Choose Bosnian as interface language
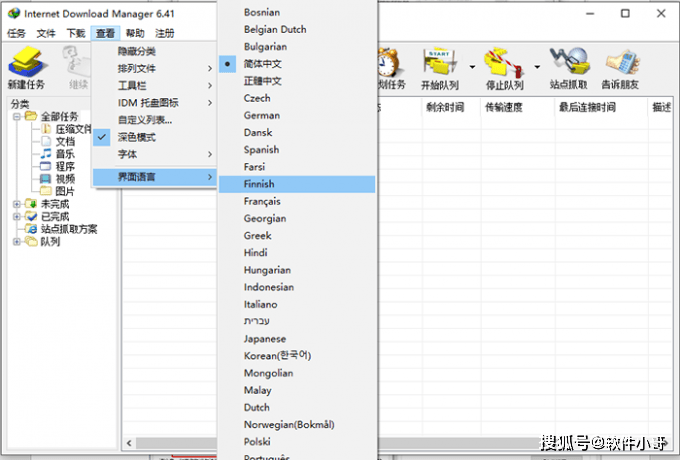Viewport: 680px width, 460px height. (x=297, y=12)
